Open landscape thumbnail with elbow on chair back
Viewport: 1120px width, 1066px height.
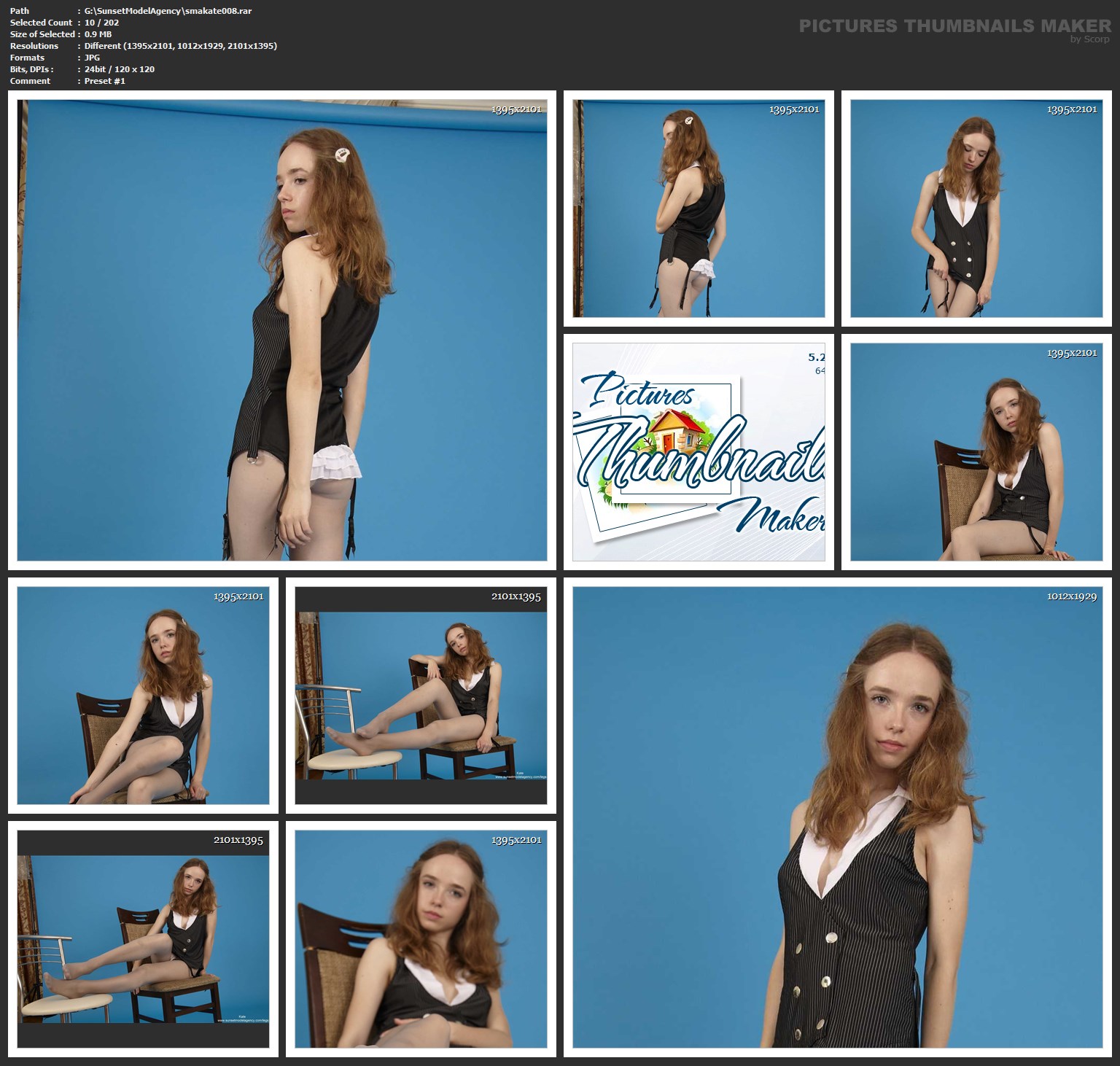click(420, 696)
